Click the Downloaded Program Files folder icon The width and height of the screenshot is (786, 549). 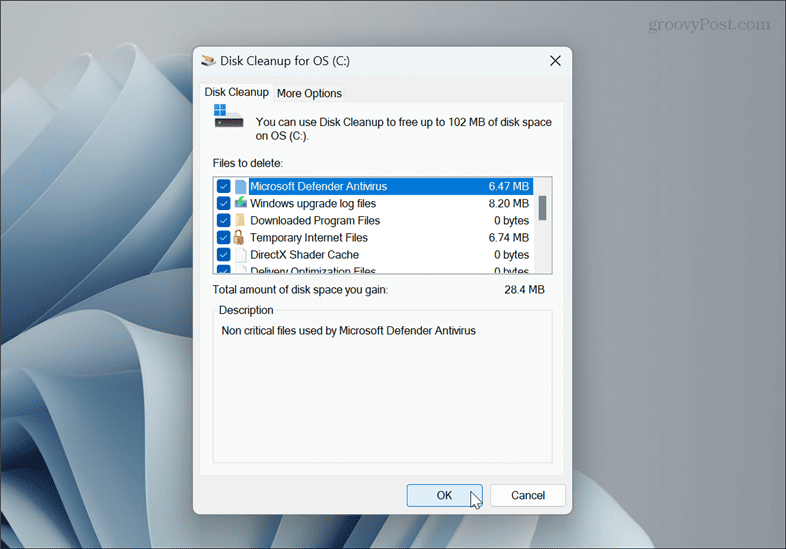[240, 220]
